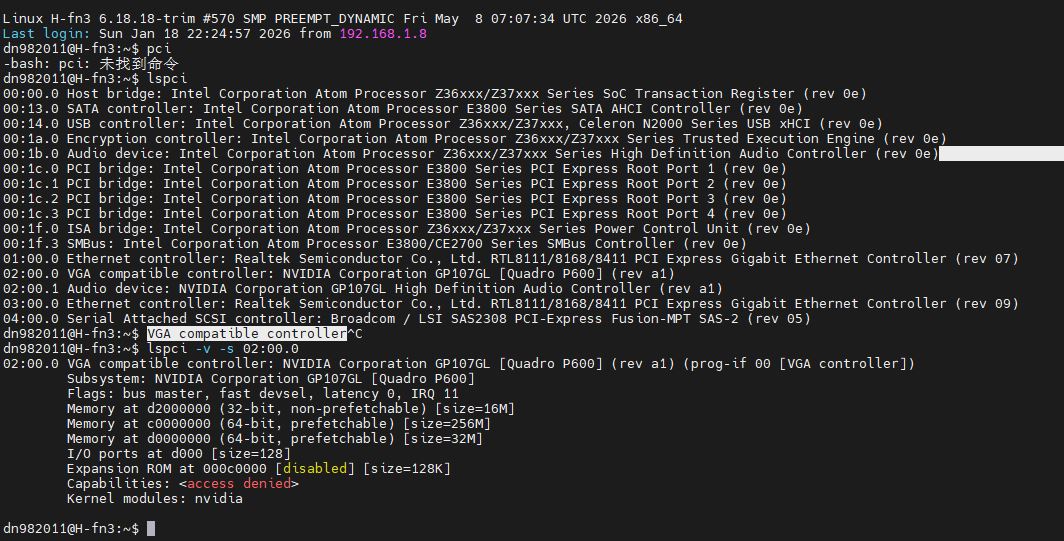Click the command prompt cursor at the bottom
The image size is (1064, 541).
click(151, 528)
